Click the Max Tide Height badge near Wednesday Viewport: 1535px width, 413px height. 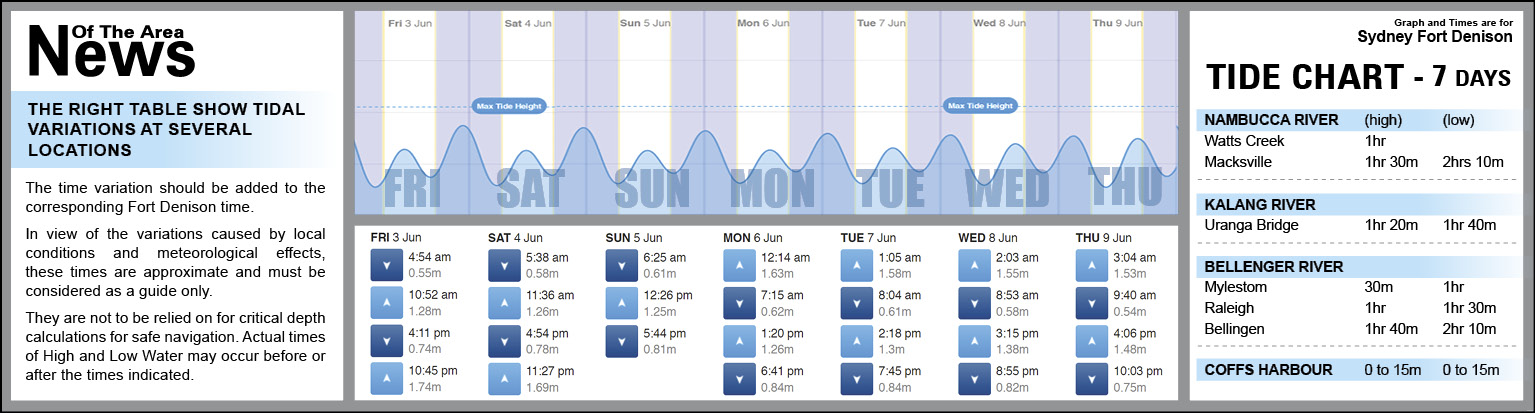coord(980,105)
